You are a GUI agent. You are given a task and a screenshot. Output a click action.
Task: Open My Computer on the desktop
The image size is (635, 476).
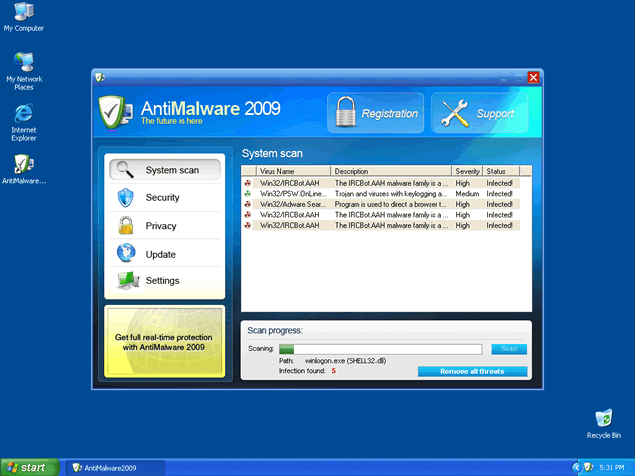pyautogui.click(x=23, y=12)
